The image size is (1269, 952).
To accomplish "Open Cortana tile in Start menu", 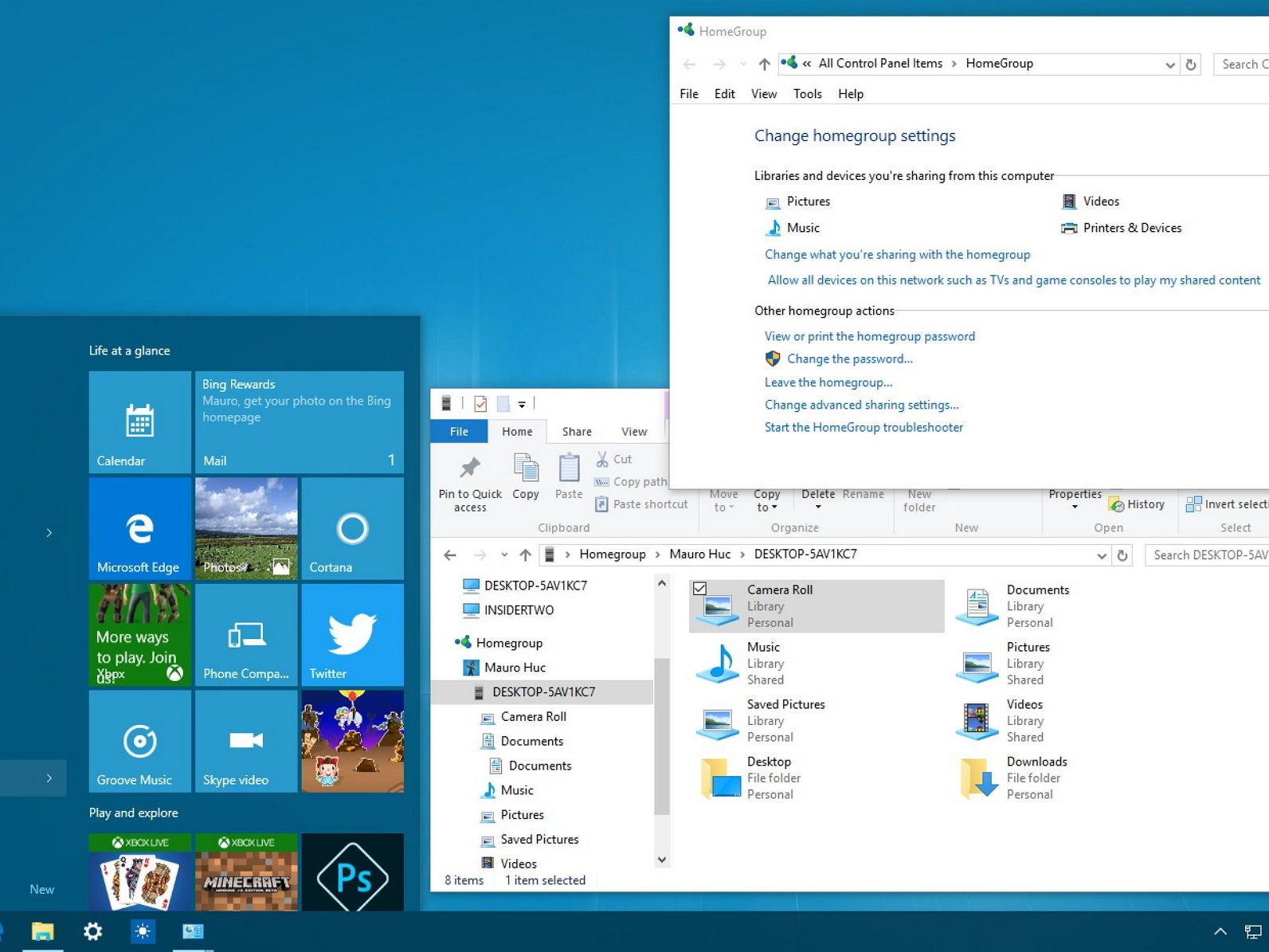I will click(352, 529).
